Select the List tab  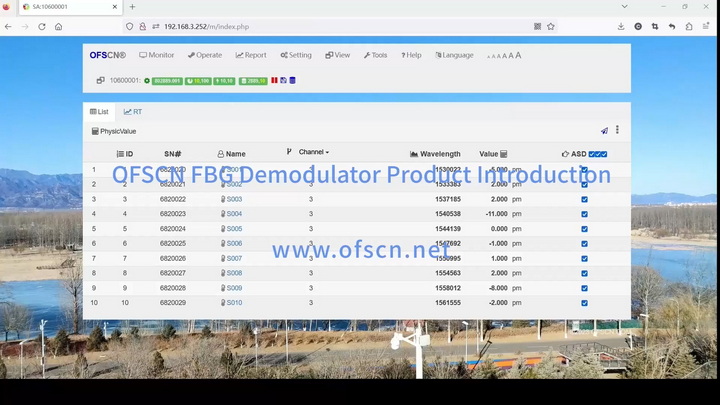(99, 112)
